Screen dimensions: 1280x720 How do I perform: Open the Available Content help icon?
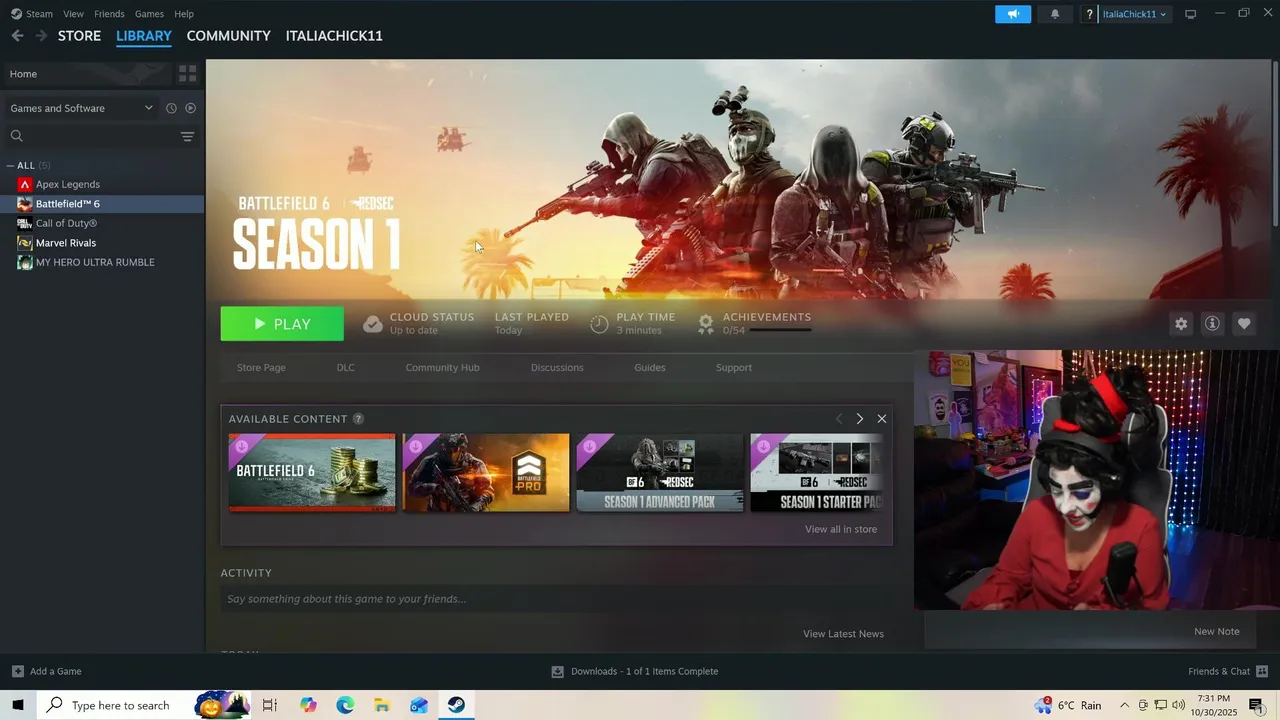tap(358, 419)
